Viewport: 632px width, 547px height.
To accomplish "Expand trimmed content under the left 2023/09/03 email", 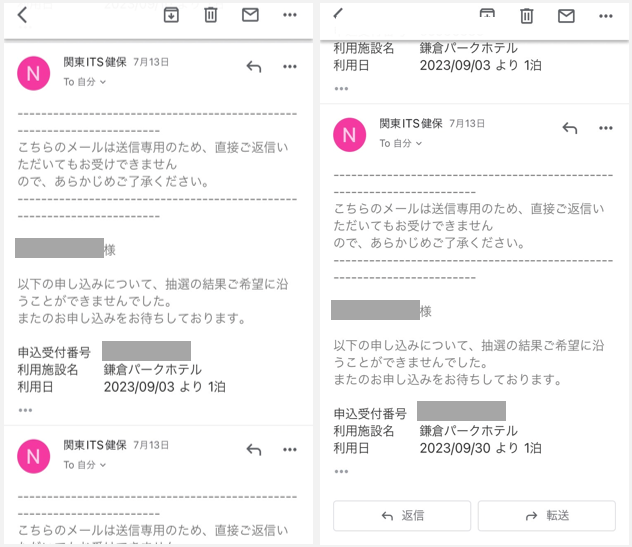I will pyautogui.click(x=25, y=410).
